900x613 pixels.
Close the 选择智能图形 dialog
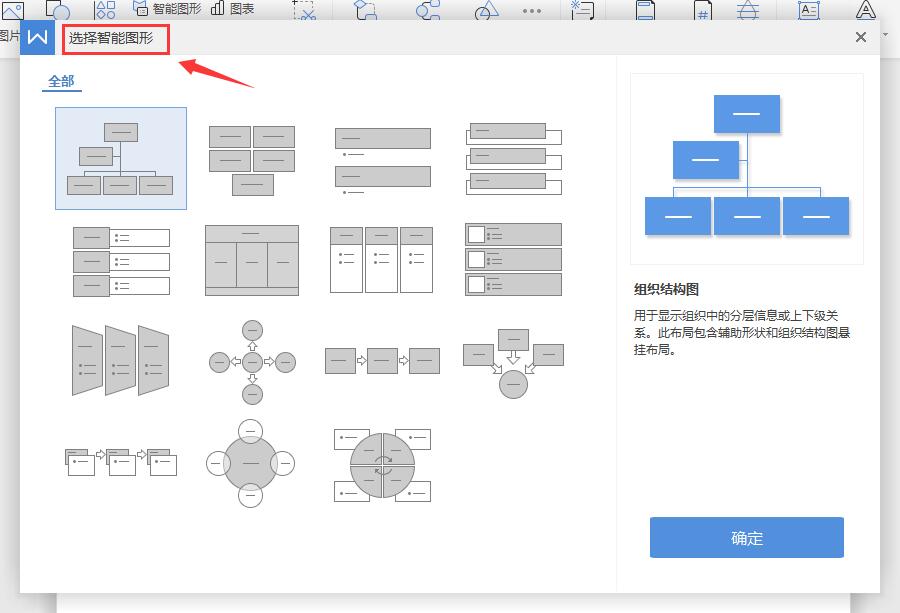point(860,37)
